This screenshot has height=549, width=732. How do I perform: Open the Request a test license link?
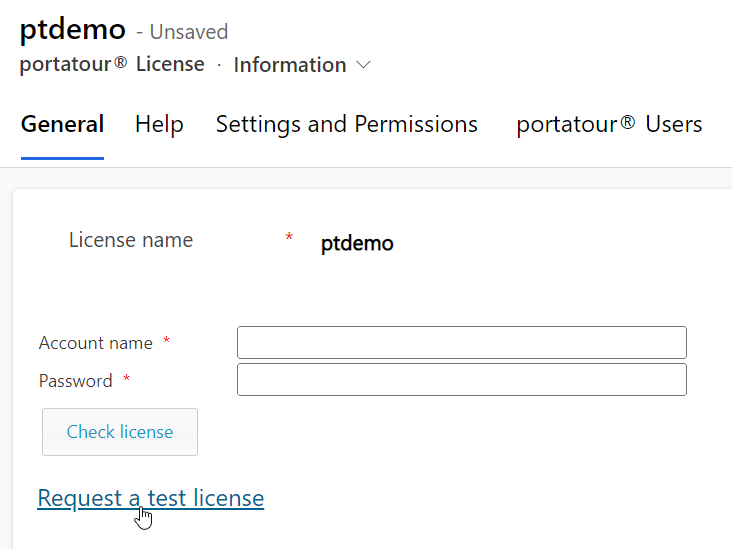[151, 498]
